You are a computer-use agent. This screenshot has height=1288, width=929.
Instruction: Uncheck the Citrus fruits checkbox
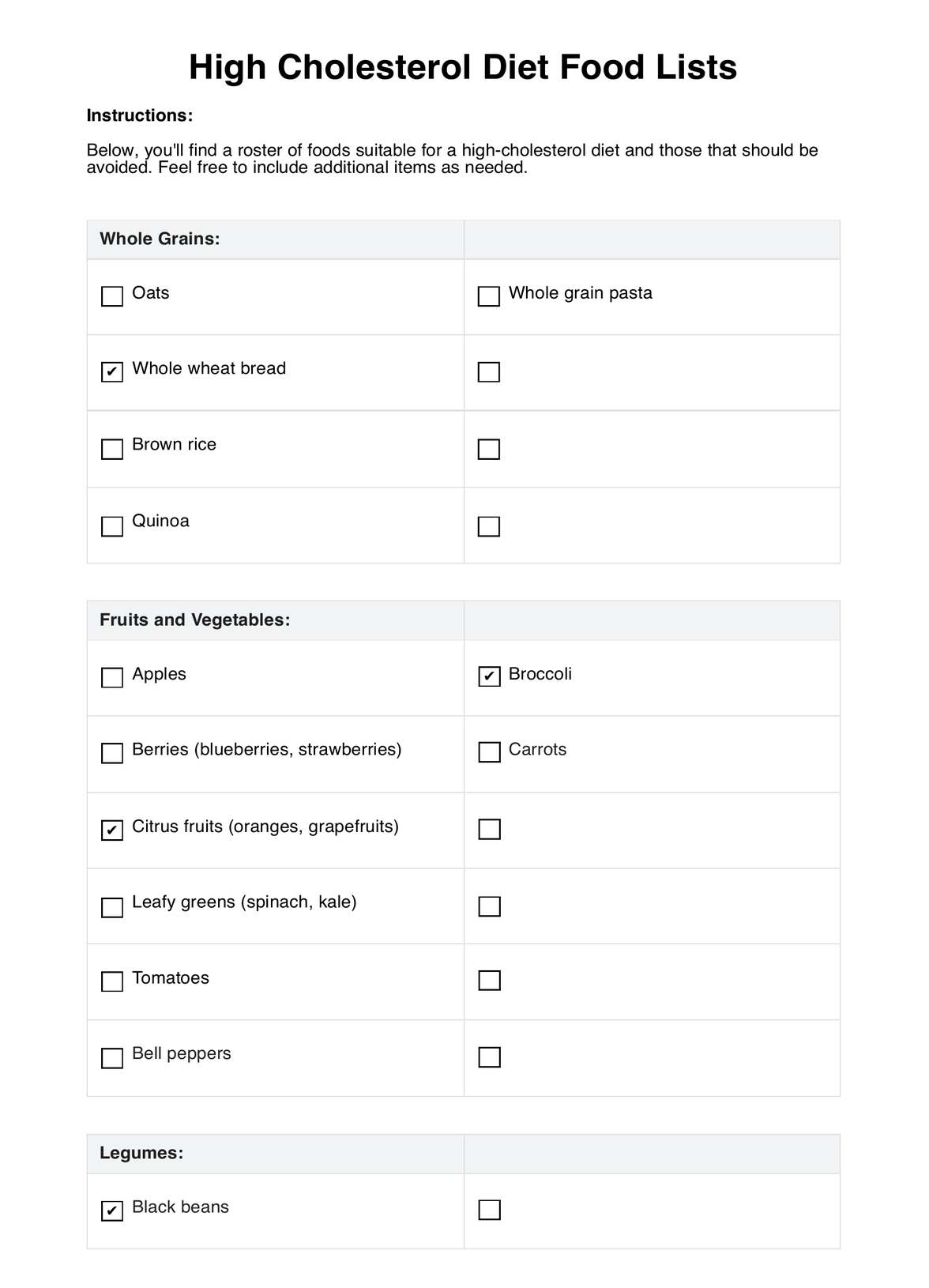click(112, 830)
